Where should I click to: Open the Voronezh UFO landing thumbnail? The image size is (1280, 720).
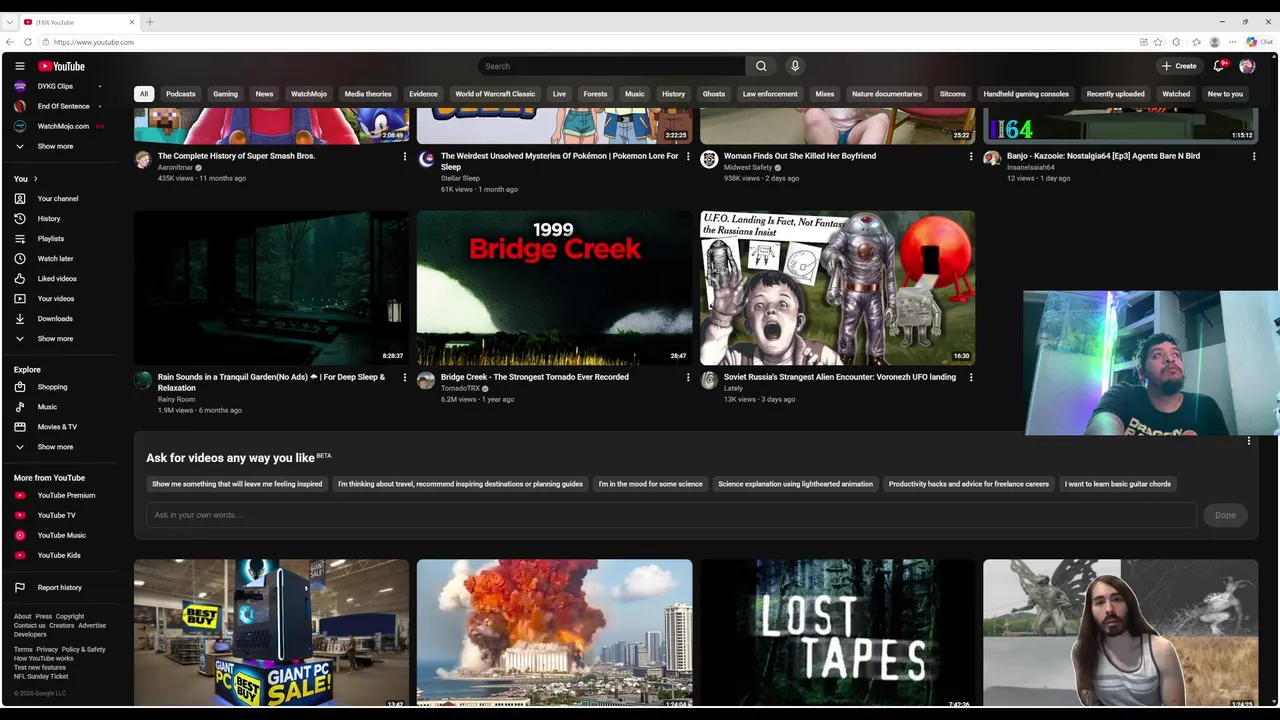(x=837, y=287)
